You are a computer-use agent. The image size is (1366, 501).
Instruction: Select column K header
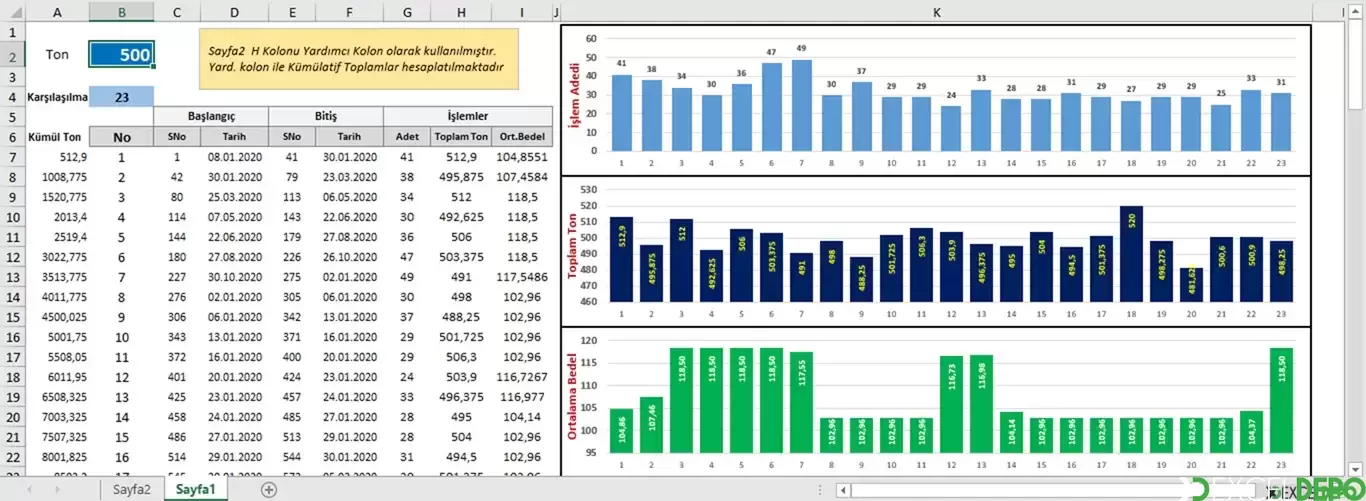(x=936, y=12)
